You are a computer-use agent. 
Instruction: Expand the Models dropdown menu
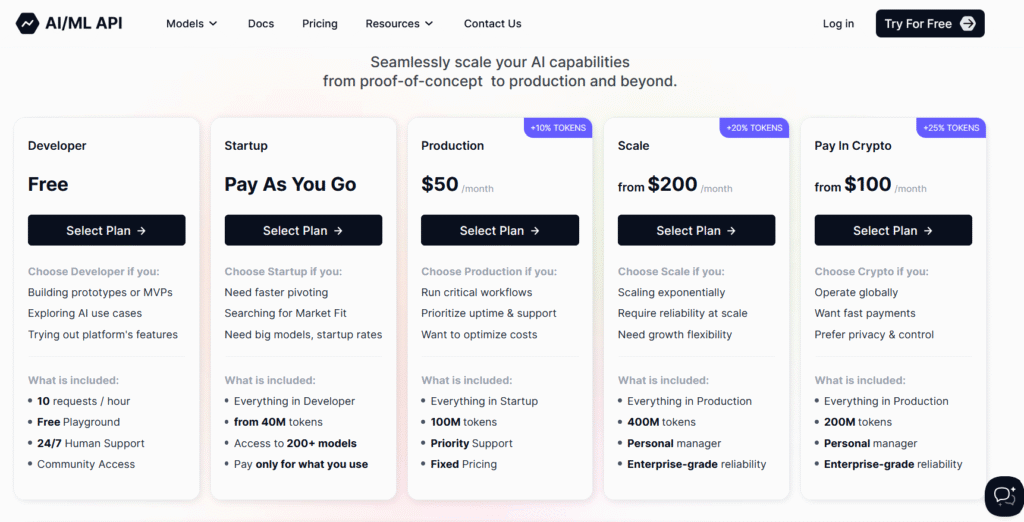191,24
